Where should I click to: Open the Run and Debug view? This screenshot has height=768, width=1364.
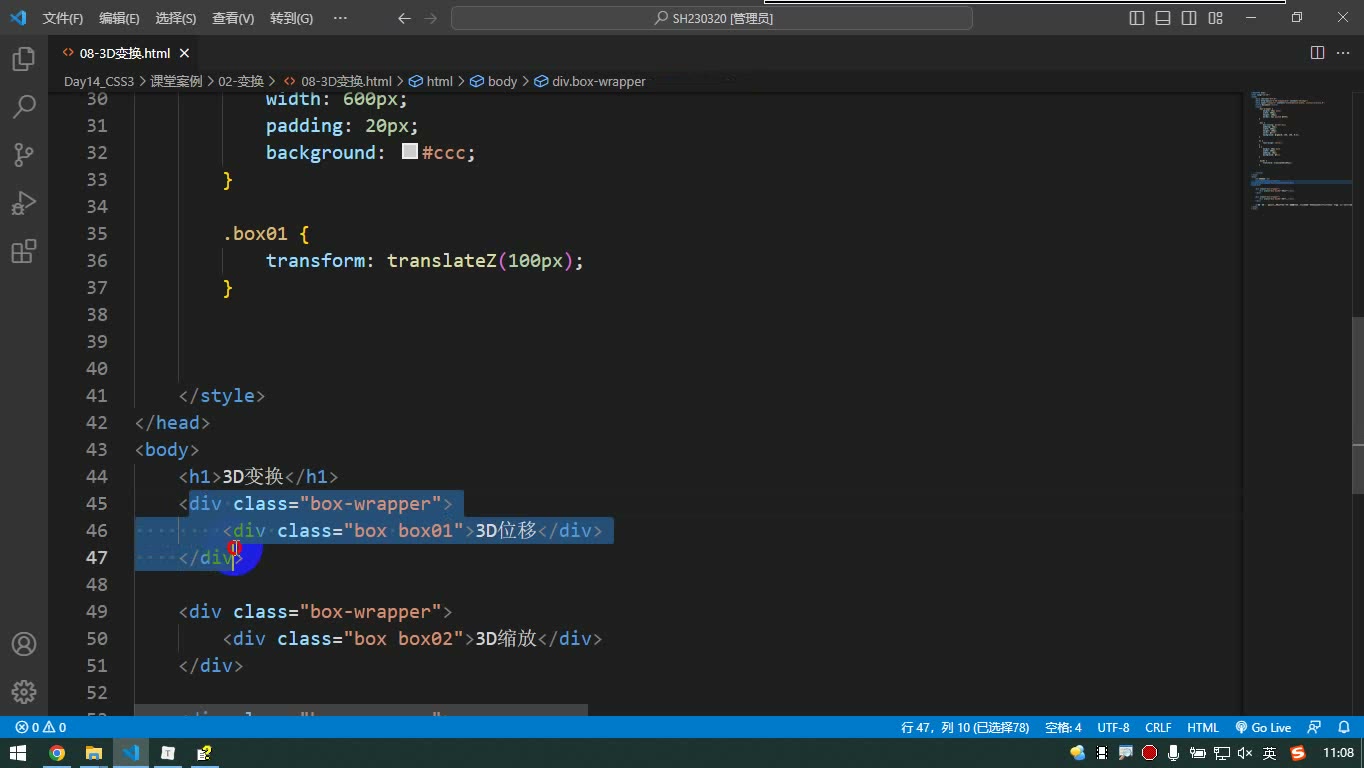24,203
